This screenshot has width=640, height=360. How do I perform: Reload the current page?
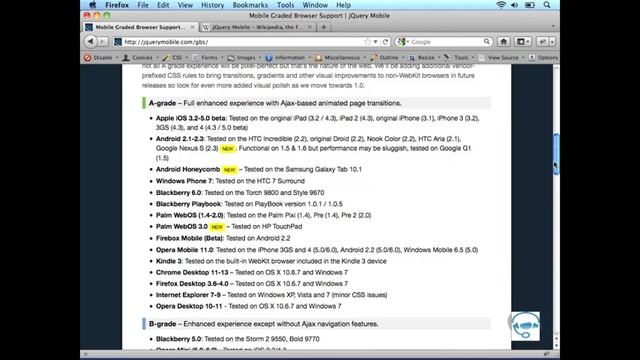click(x=385, y=42)
